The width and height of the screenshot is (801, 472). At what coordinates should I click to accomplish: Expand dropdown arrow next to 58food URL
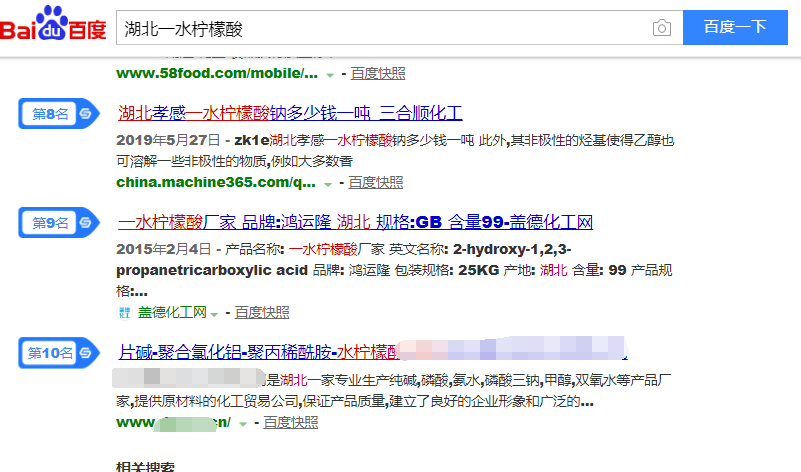[x=330, y=75]
